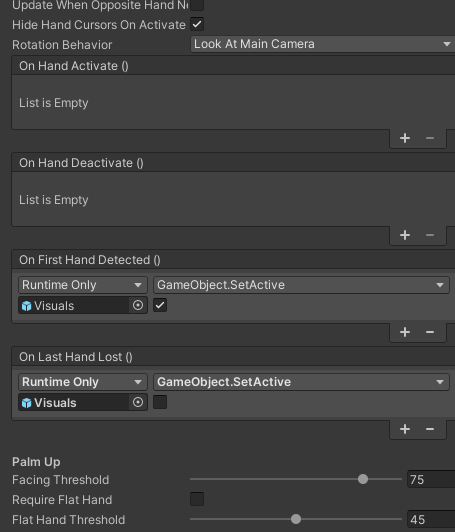Open GameObject.SetActive dropdown in On First Hand Detected

tap(301, 285)
